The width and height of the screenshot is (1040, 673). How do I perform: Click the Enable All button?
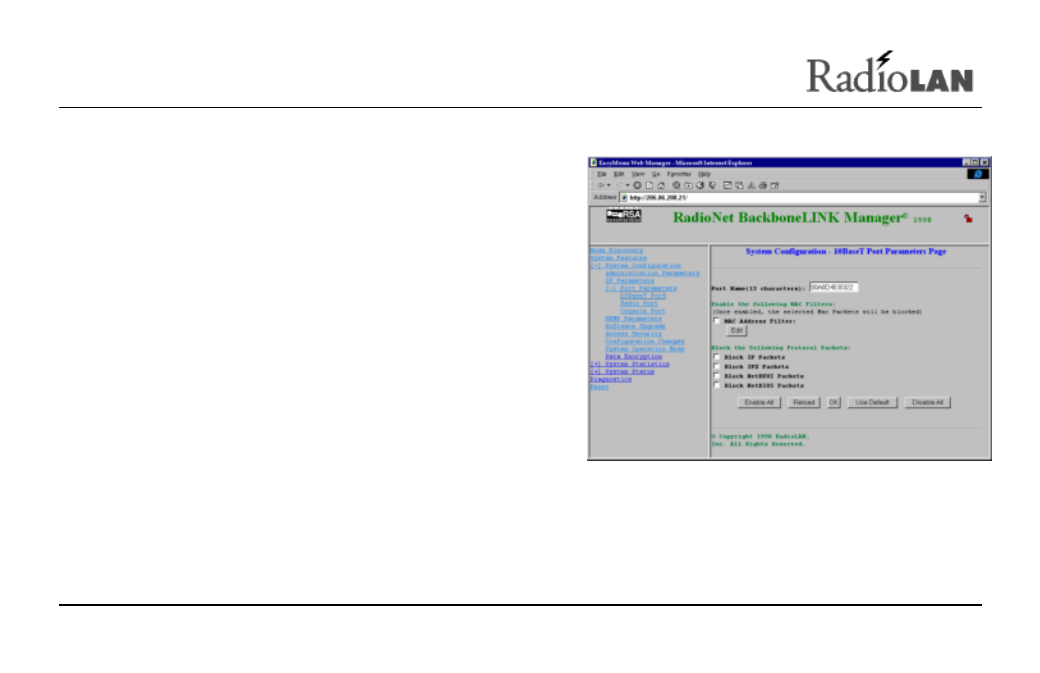pos(759,402)
